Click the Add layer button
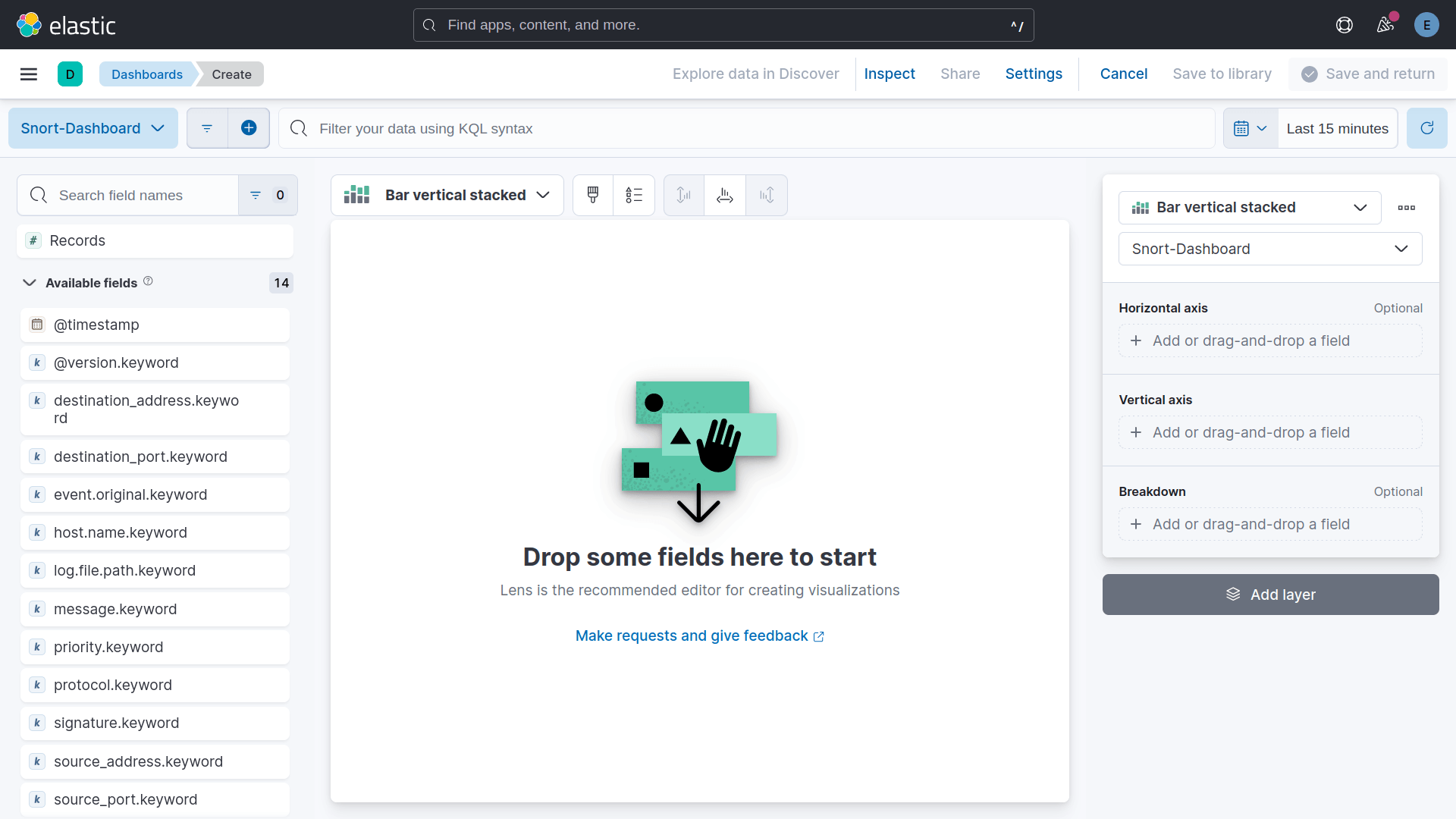The height and width of the screenshot is (819, 1456). click(x=1270, y=595)
